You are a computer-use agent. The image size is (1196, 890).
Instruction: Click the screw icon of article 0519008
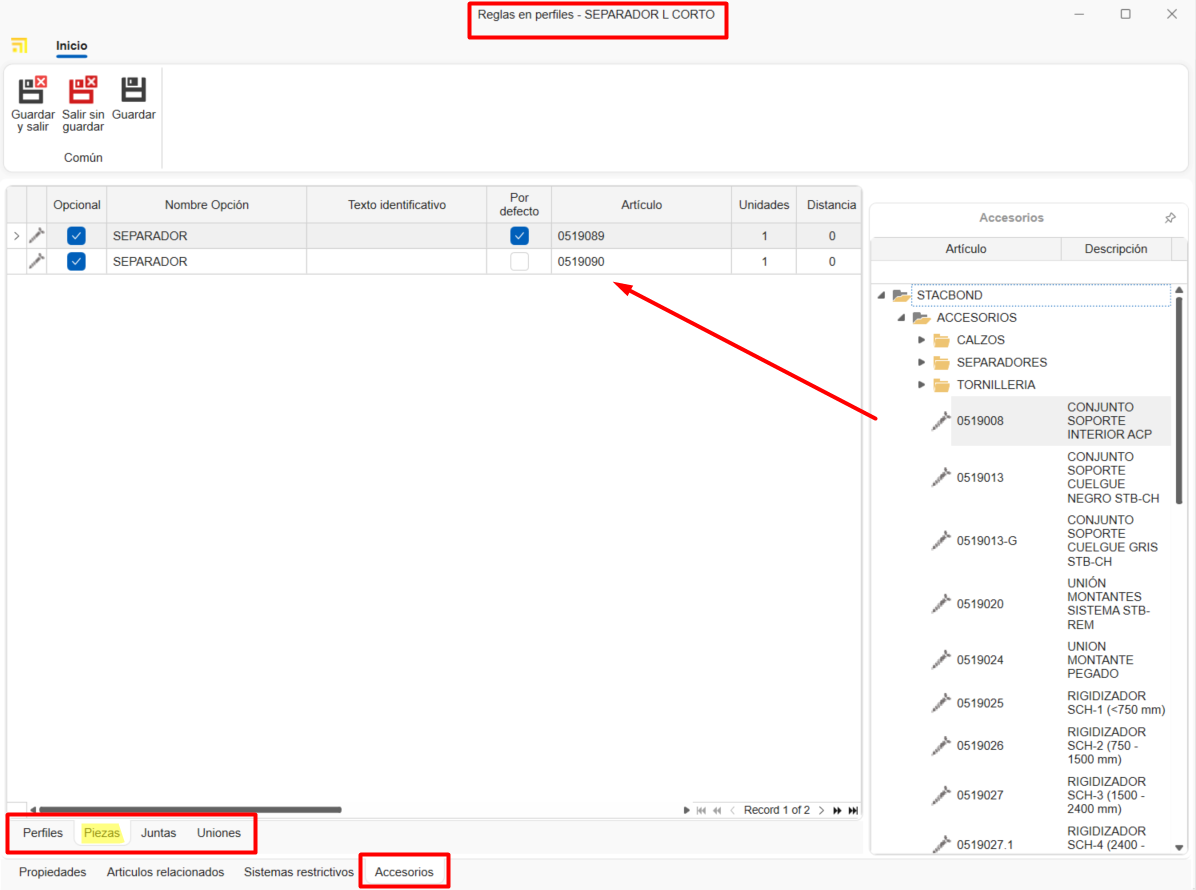coord(941,421)
